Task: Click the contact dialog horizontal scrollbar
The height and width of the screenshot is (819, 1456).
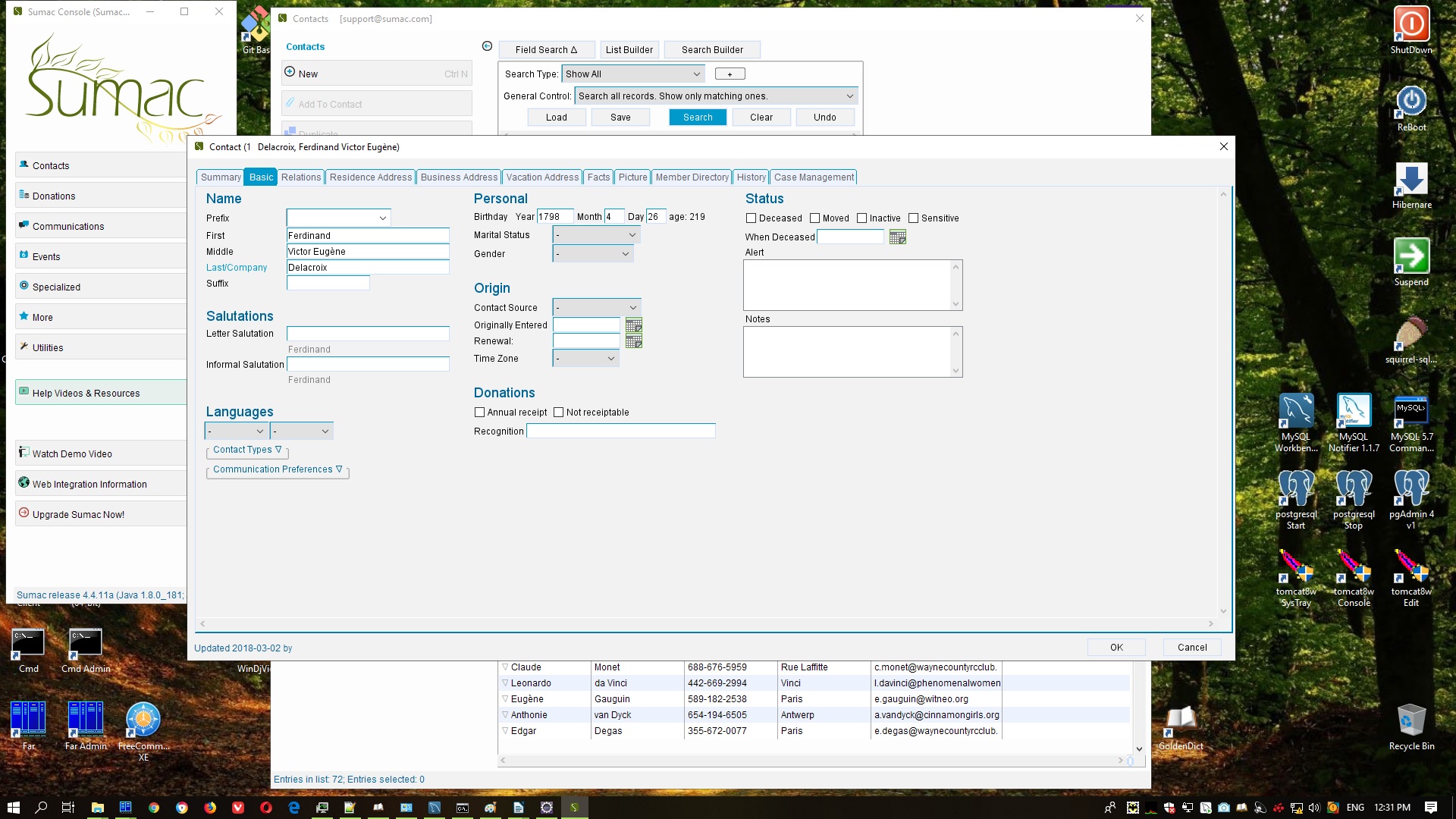Action: click(706, 623)
